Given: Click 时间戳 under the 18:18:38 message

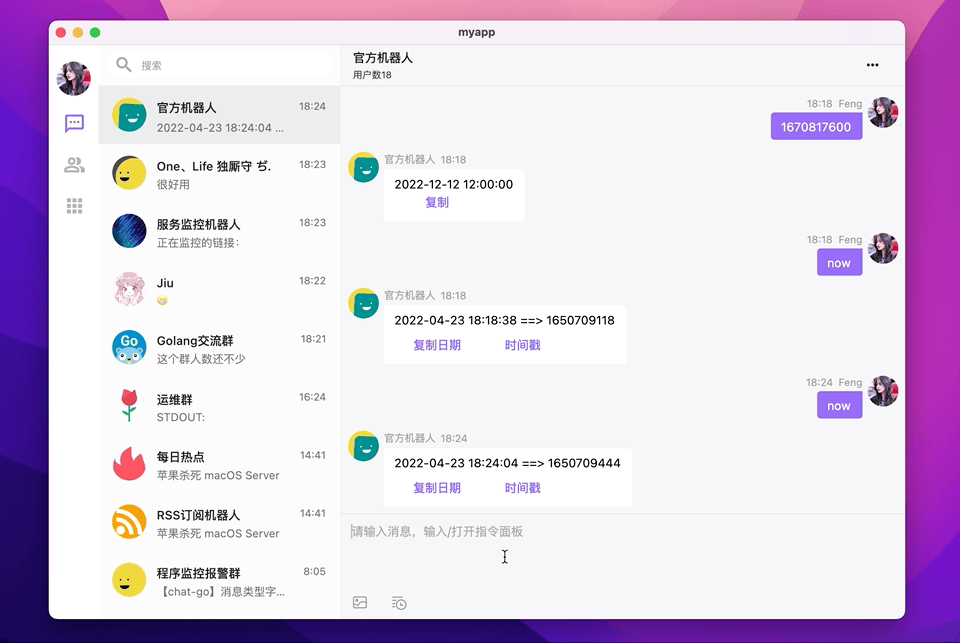Looking at the screenshot, I should point(522,345).
